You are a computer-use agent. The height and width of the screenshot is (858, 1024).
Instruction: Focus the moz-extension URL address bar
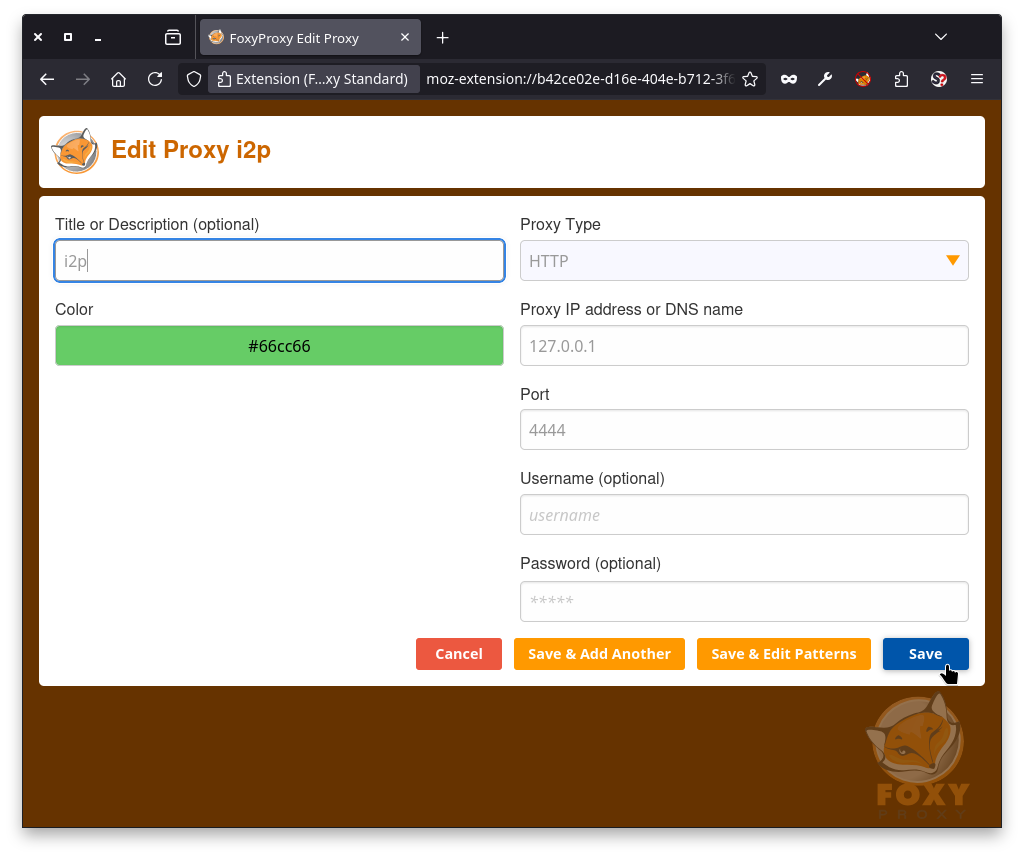[580, 79]
